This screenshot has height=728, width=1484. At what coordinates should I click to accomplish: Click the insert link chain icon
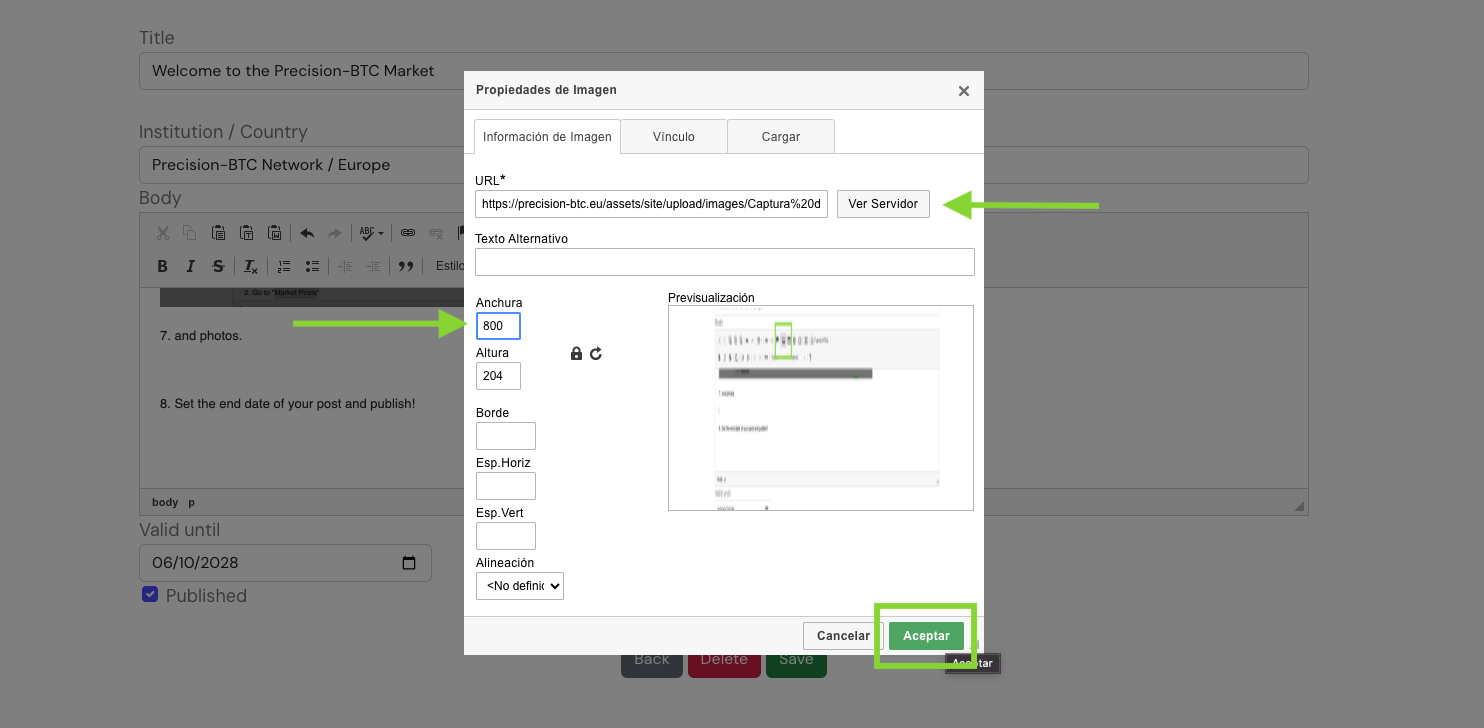click(408, 233)
